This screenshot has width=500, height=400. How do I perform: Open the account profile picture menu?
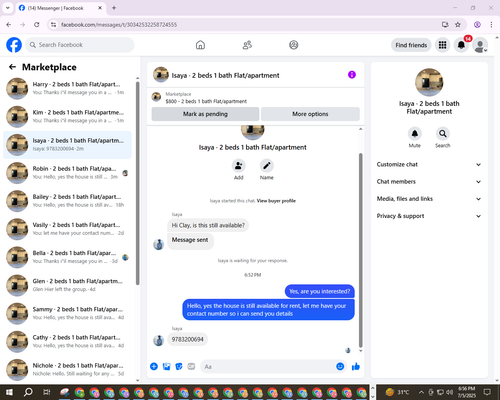[480, 45]
